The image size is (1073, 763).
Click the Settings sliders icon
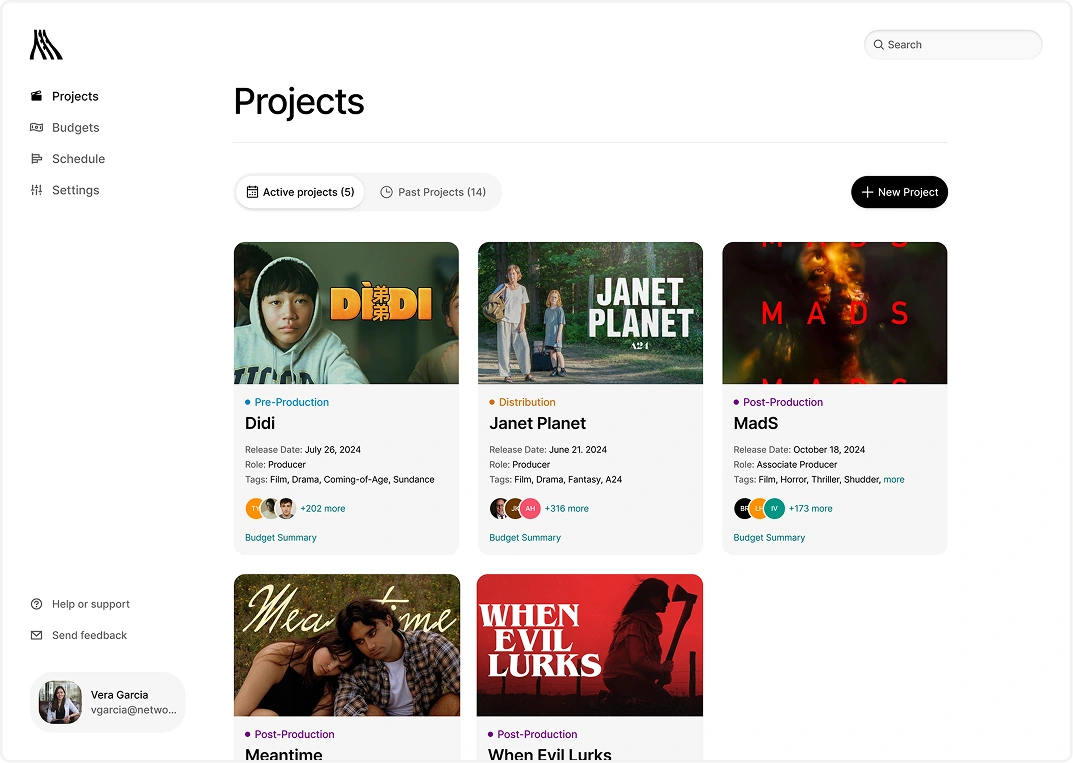coord(36,190)
